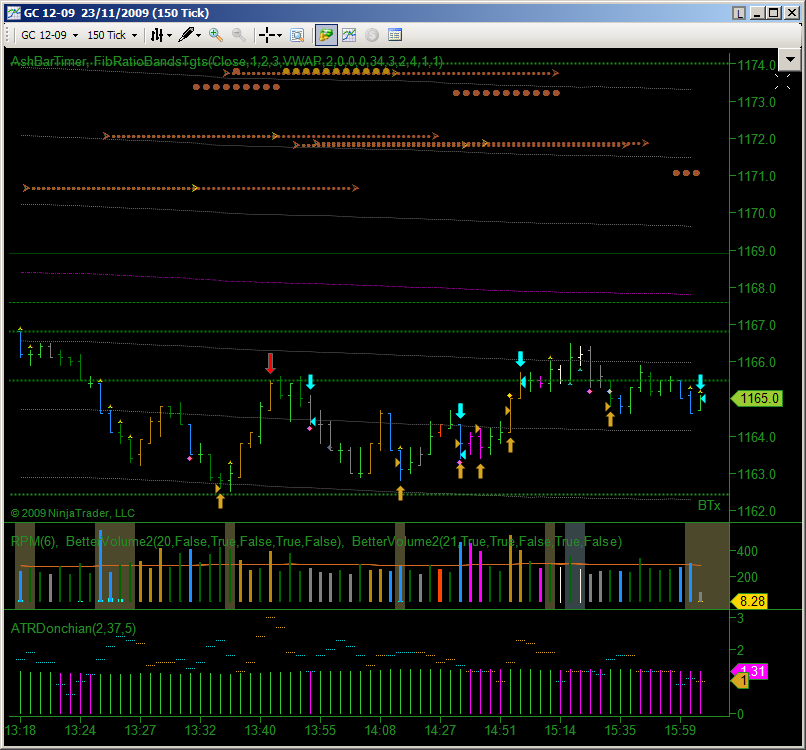Click the 1164.0 price axis label
806x750 pixels.
(756, 437)
